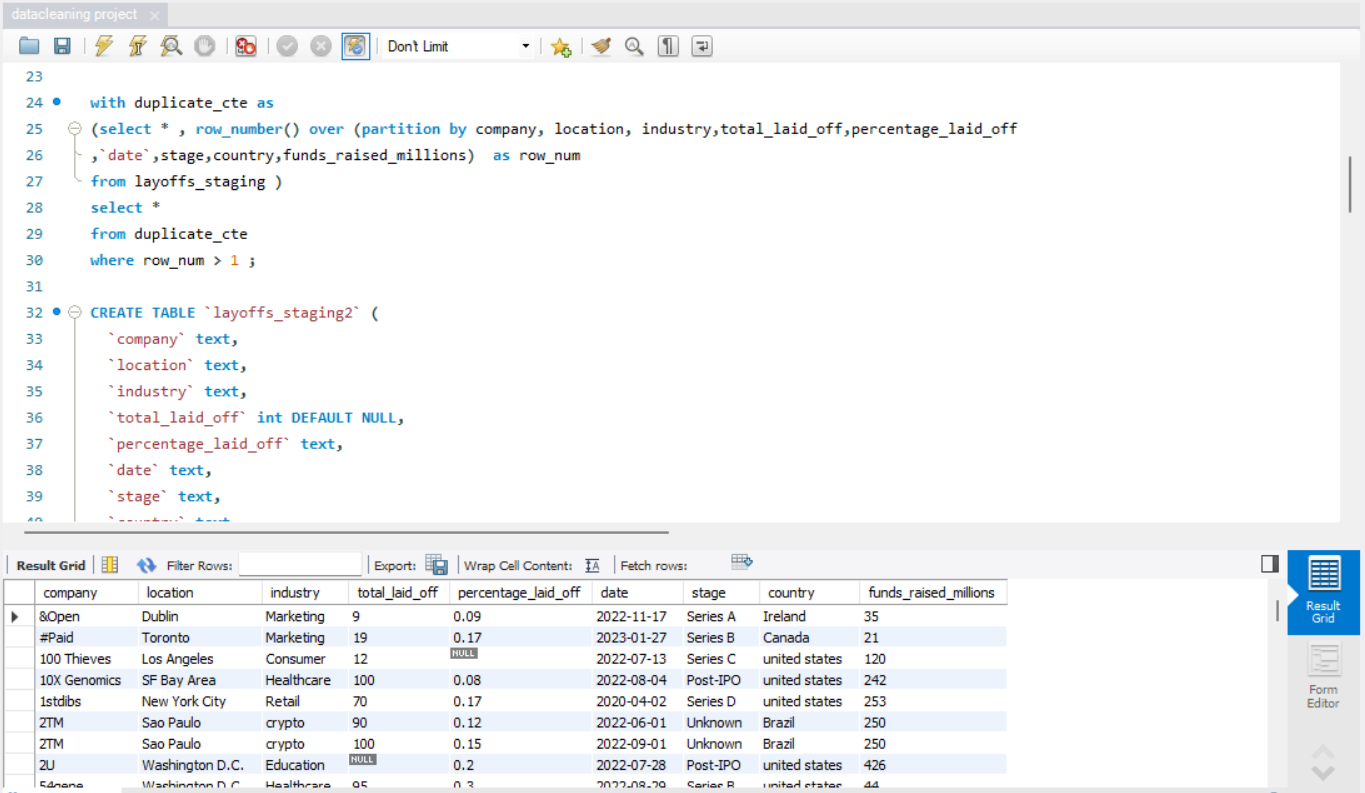The height and width of the screenshot is (793, 1365).
Task: Click the Filter Rows input box
Action: click(x=300, y=565)
